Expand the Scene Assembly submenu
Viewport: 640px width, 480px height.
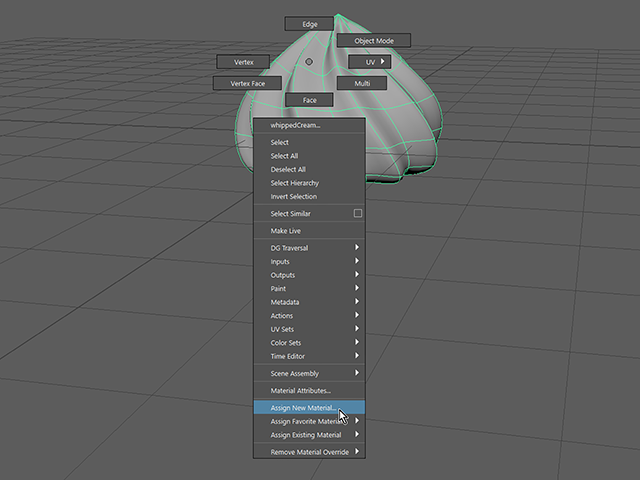pos(309,373)
